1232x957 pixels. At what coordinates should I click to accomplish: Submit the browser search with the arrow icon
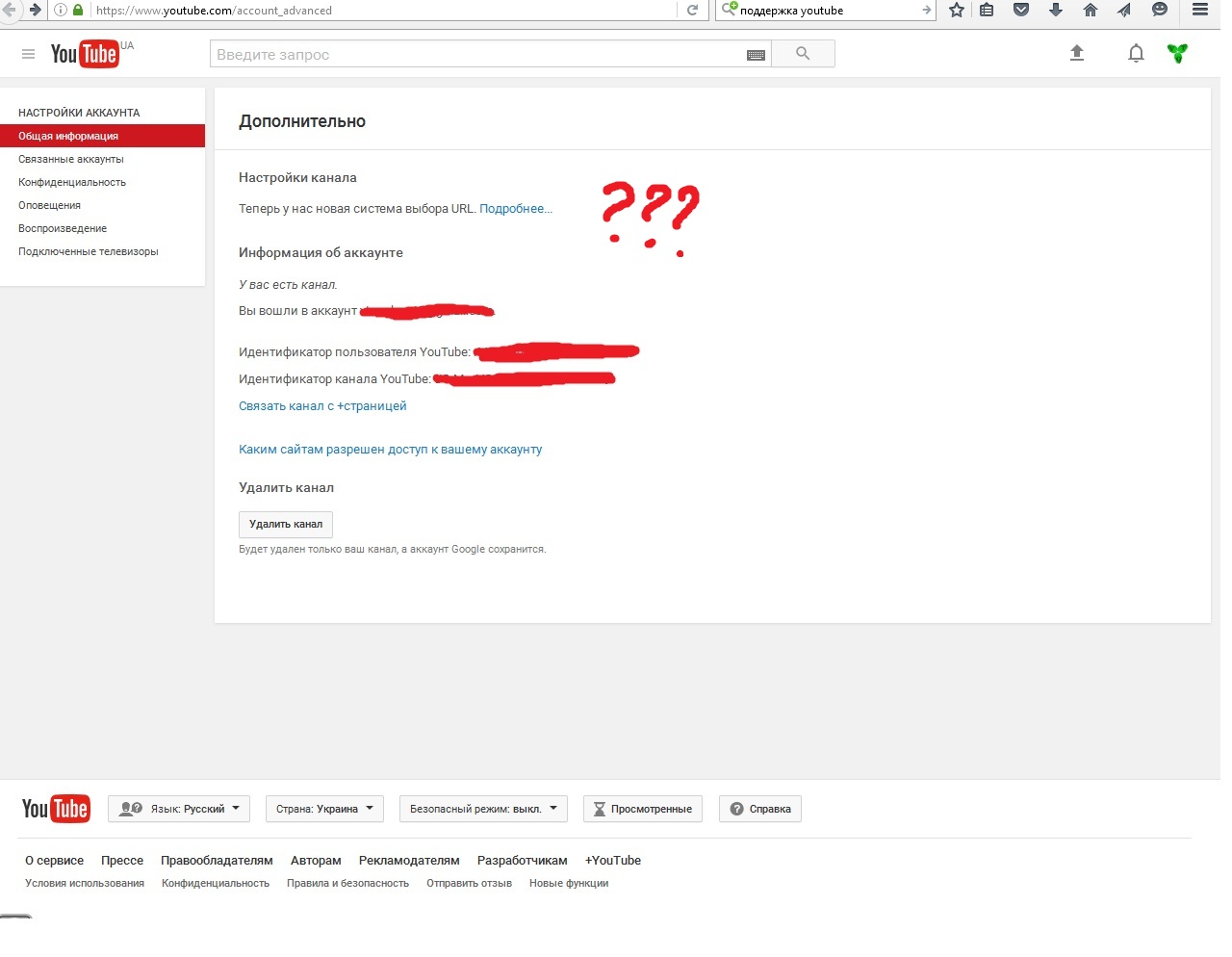click(927, 11)
